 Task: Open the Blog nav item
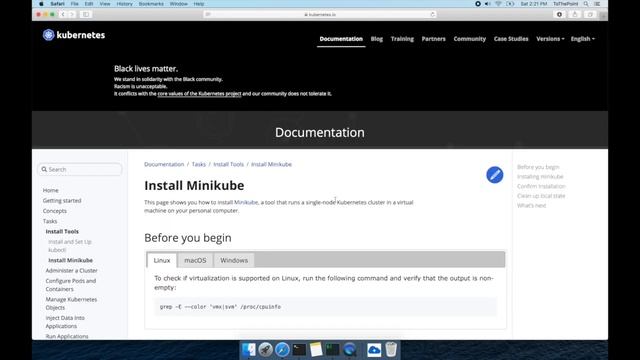tap(377, 39)
